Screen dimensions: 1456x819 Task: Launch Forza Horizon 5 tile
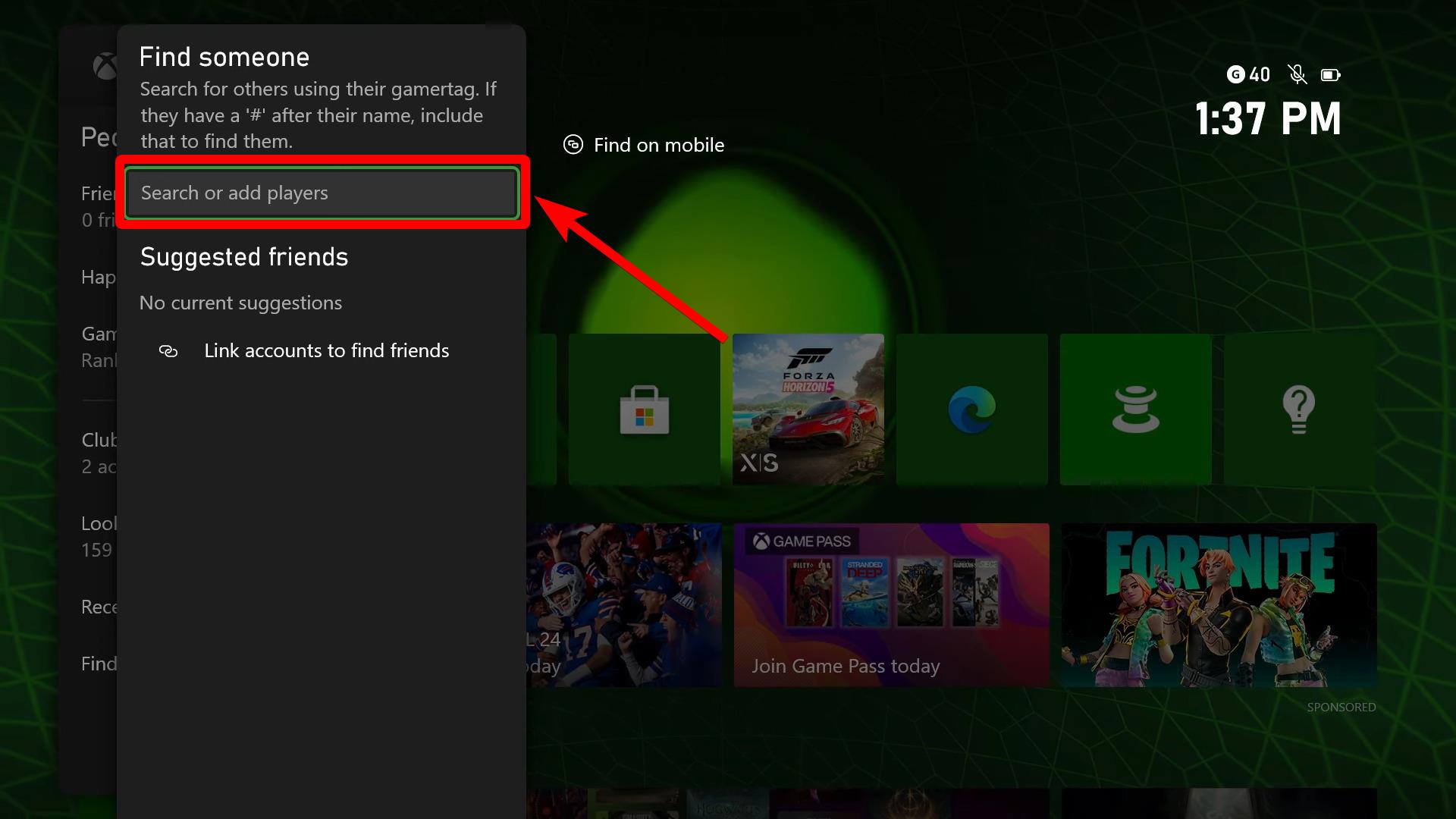[x=808, y=409]
